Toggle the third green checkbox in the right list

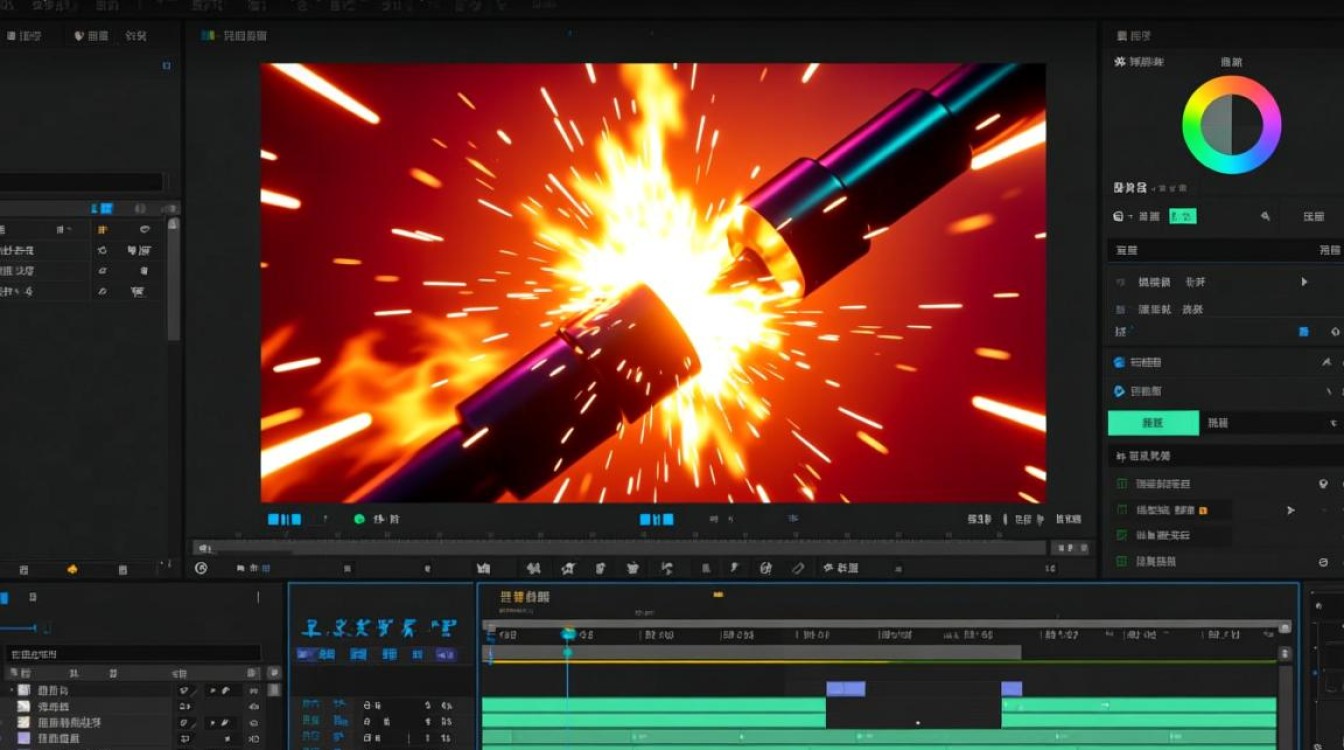(x=1122, y=536)
